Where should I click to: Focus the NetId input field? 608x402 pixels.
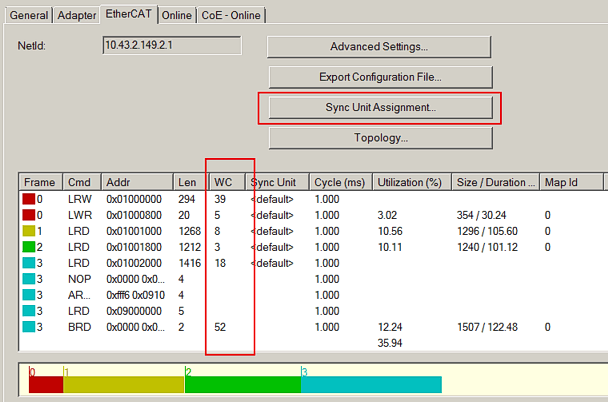[x=172, y=45]
